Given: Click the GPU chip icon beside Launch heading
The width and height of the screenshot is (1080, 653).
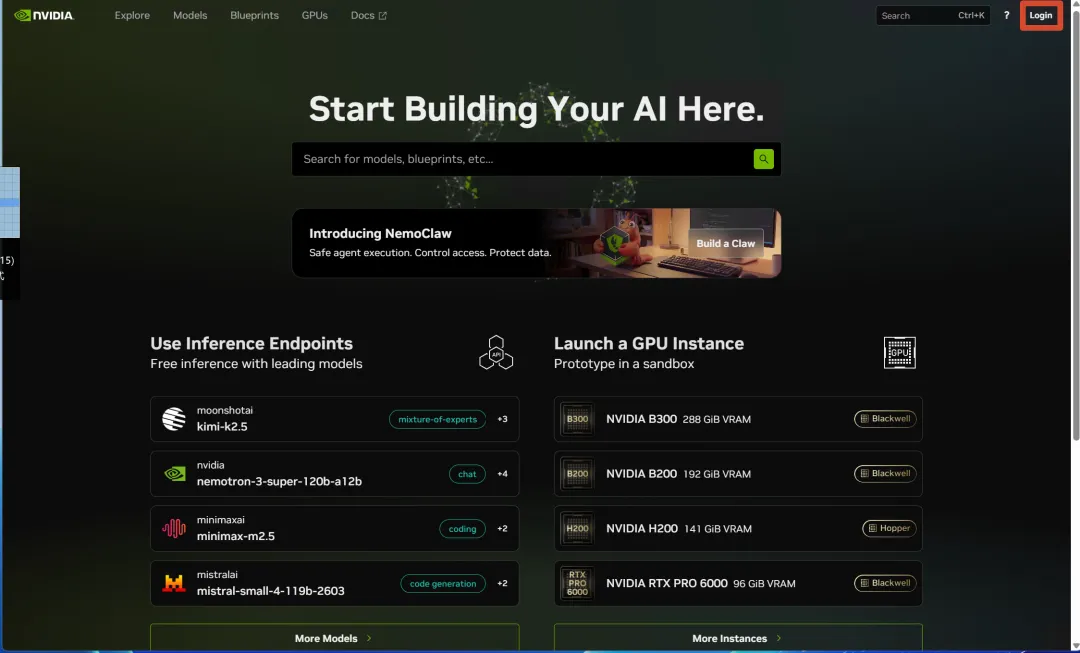Looking at the screenshot, I should pos(900,353).
